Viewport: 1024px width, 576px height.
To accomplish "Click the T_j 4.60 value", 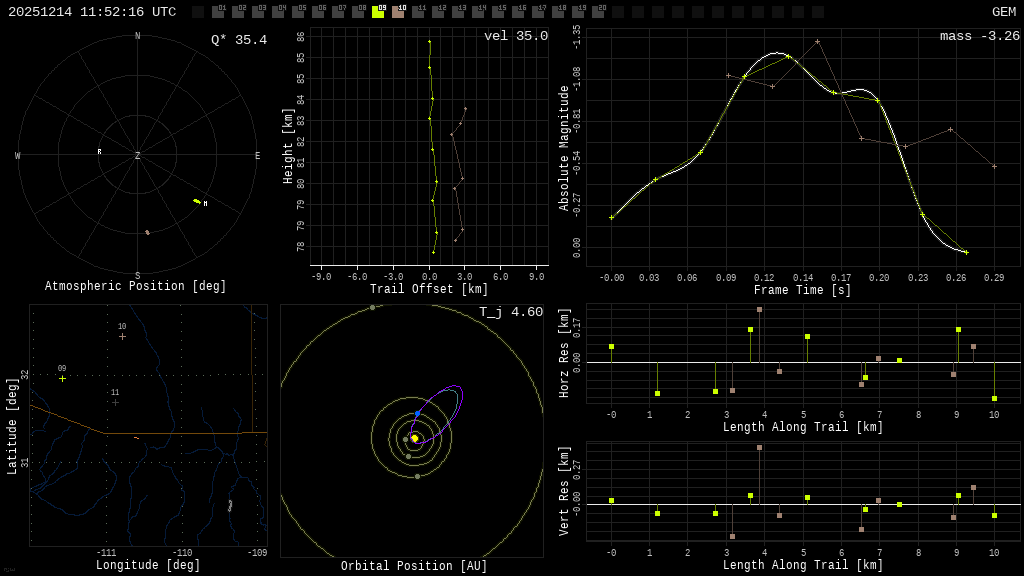I will (x=510, y=312).
